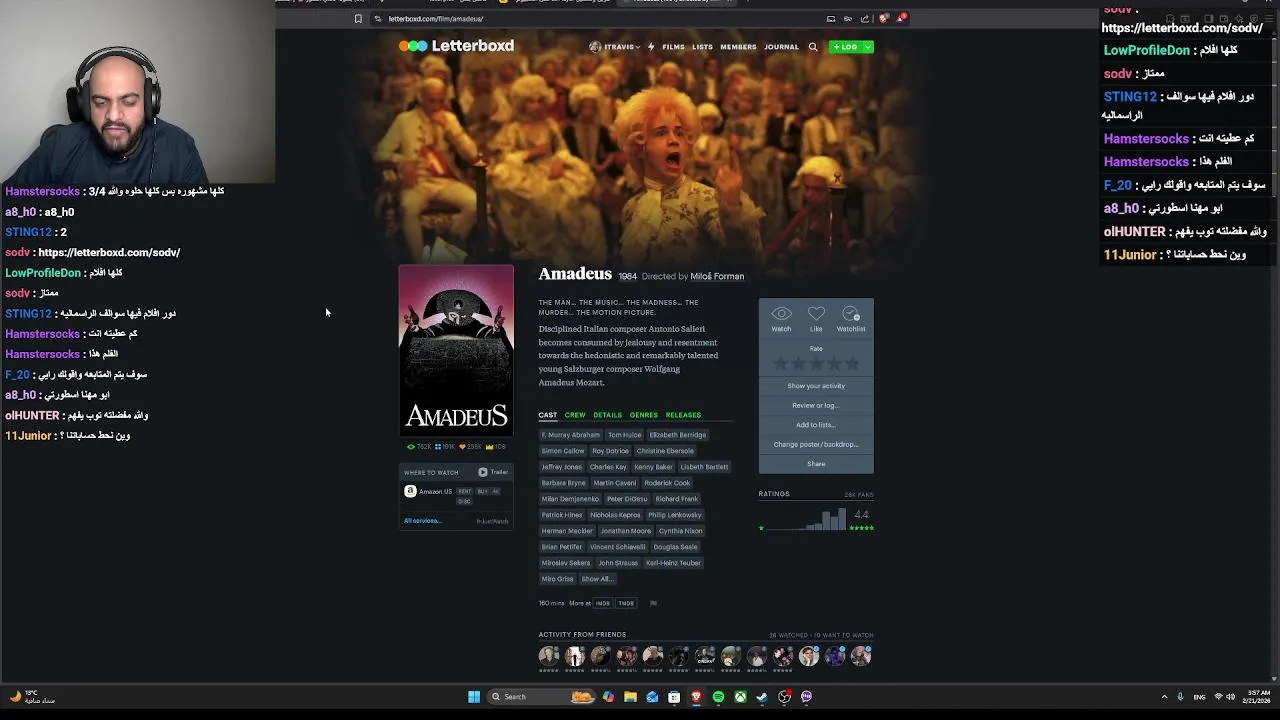Show hidden system tray icons

1164,697
